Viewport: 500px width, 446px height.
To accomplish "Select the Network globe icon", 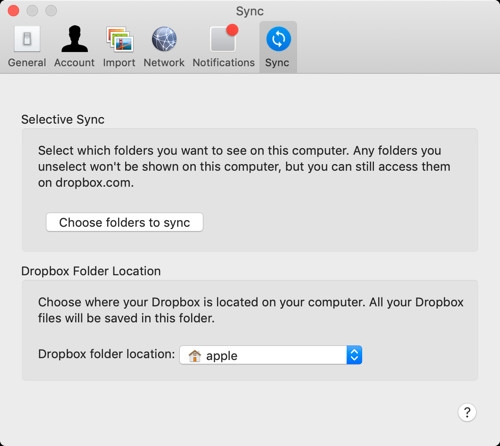I will [164, 39].
